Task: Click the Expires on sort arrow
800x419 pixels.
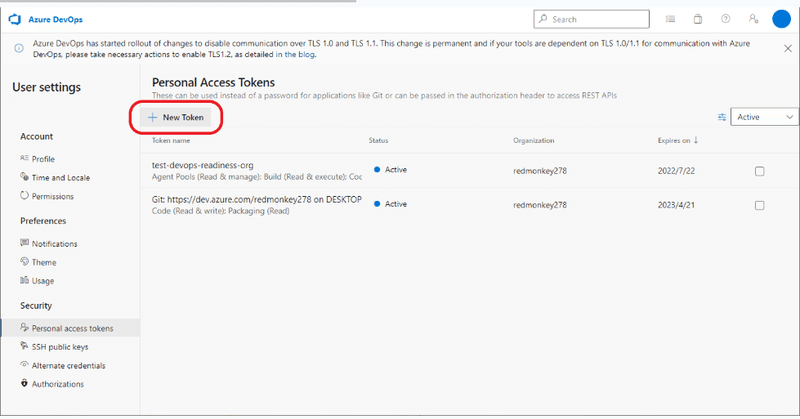Action: pos(695,140)
